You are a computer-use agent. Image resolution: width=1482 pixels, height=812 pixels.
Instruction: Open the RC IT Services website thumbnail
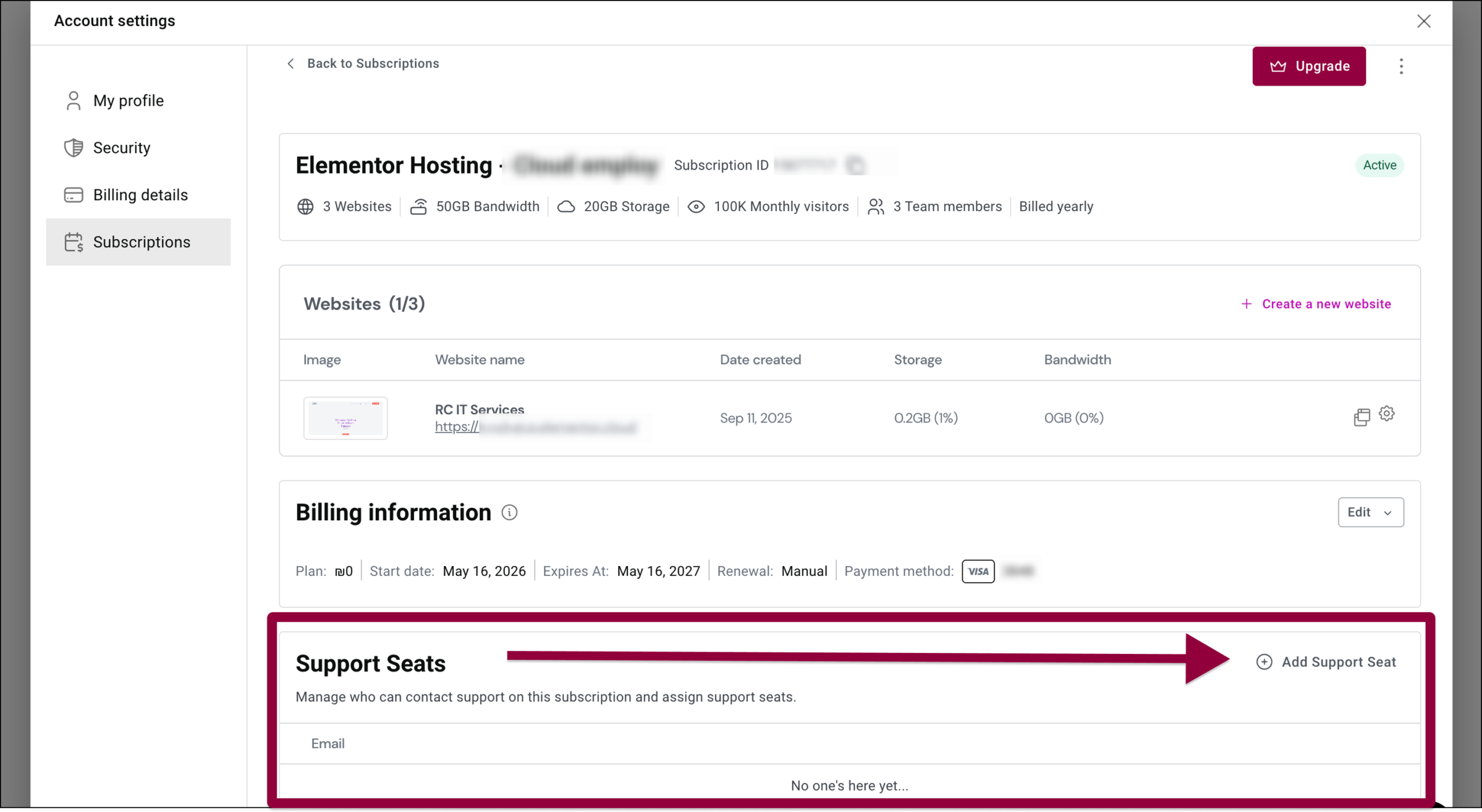[x=346, y=418]
